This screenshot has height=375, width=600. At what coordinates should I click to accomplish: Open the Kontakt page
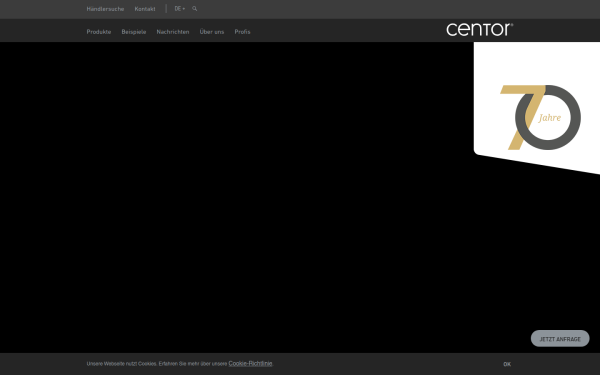145,9
